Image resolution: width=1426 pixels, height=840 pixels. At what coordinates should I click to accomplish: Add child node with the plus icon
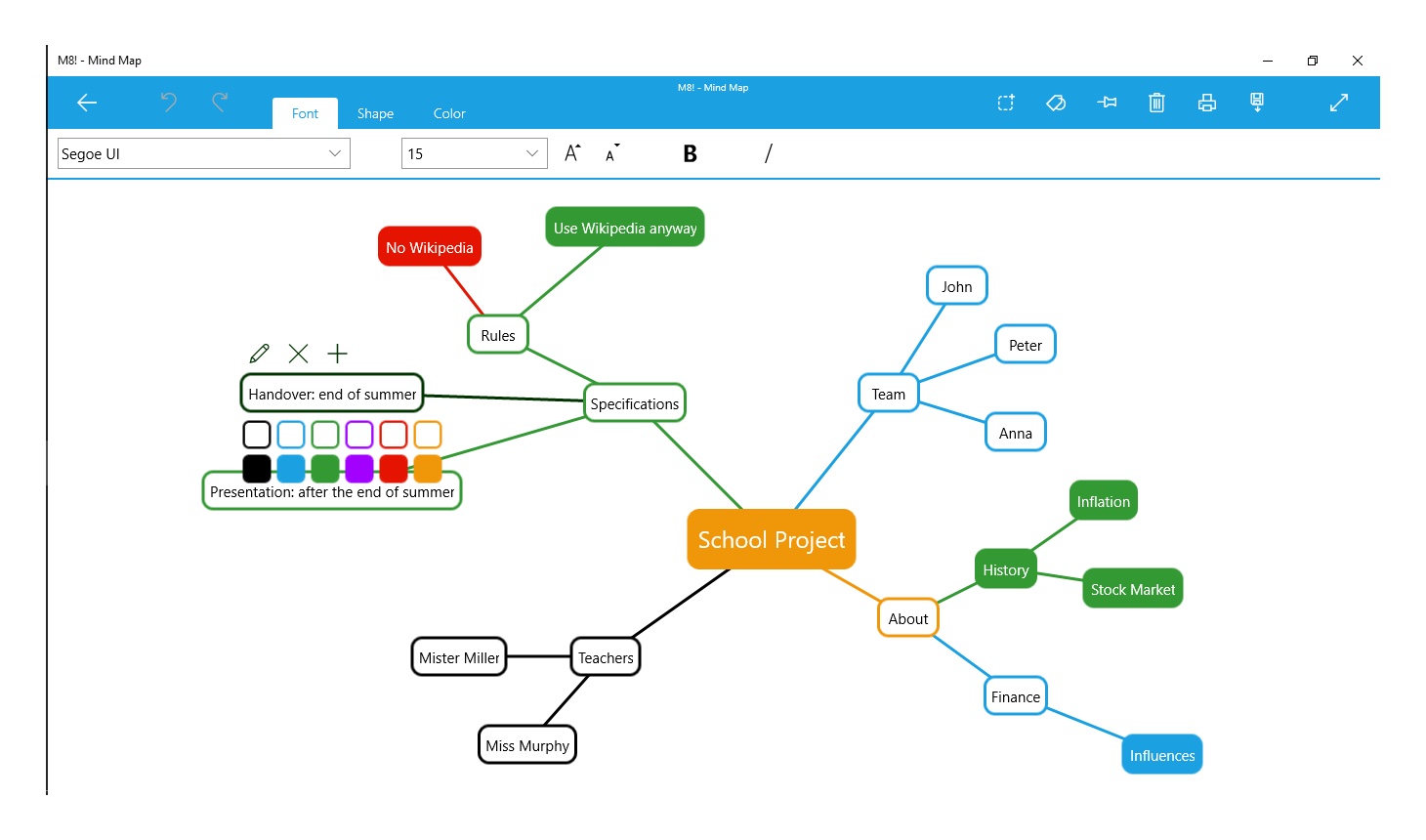point(337,354)
